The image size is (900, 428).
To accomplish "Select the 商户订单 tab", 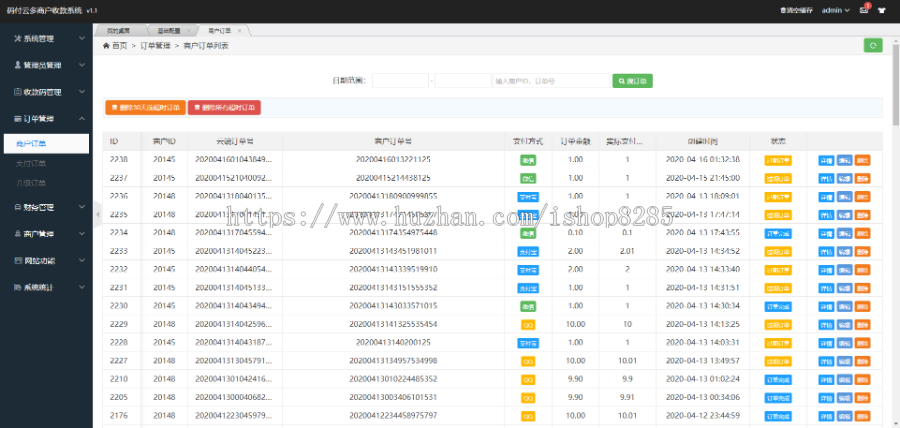I will [x=218, y=30].
